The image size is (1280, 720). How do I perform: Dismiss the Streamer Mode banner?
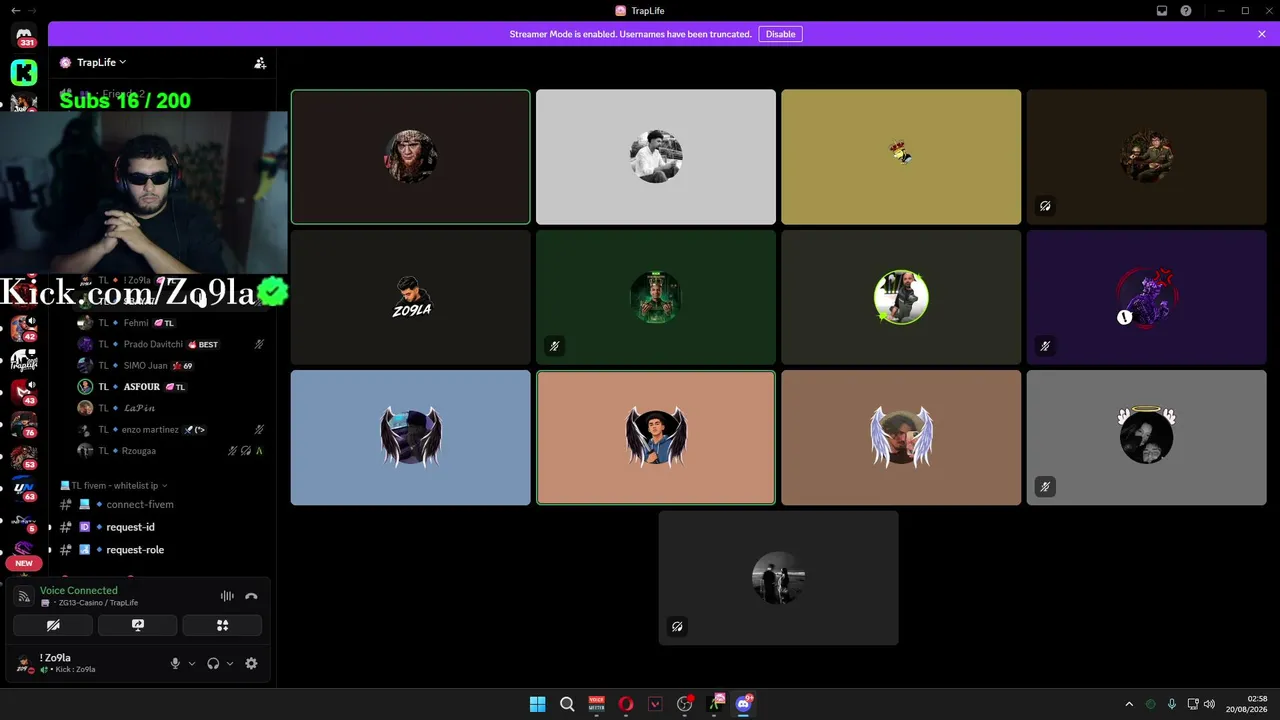[1262, 34]
